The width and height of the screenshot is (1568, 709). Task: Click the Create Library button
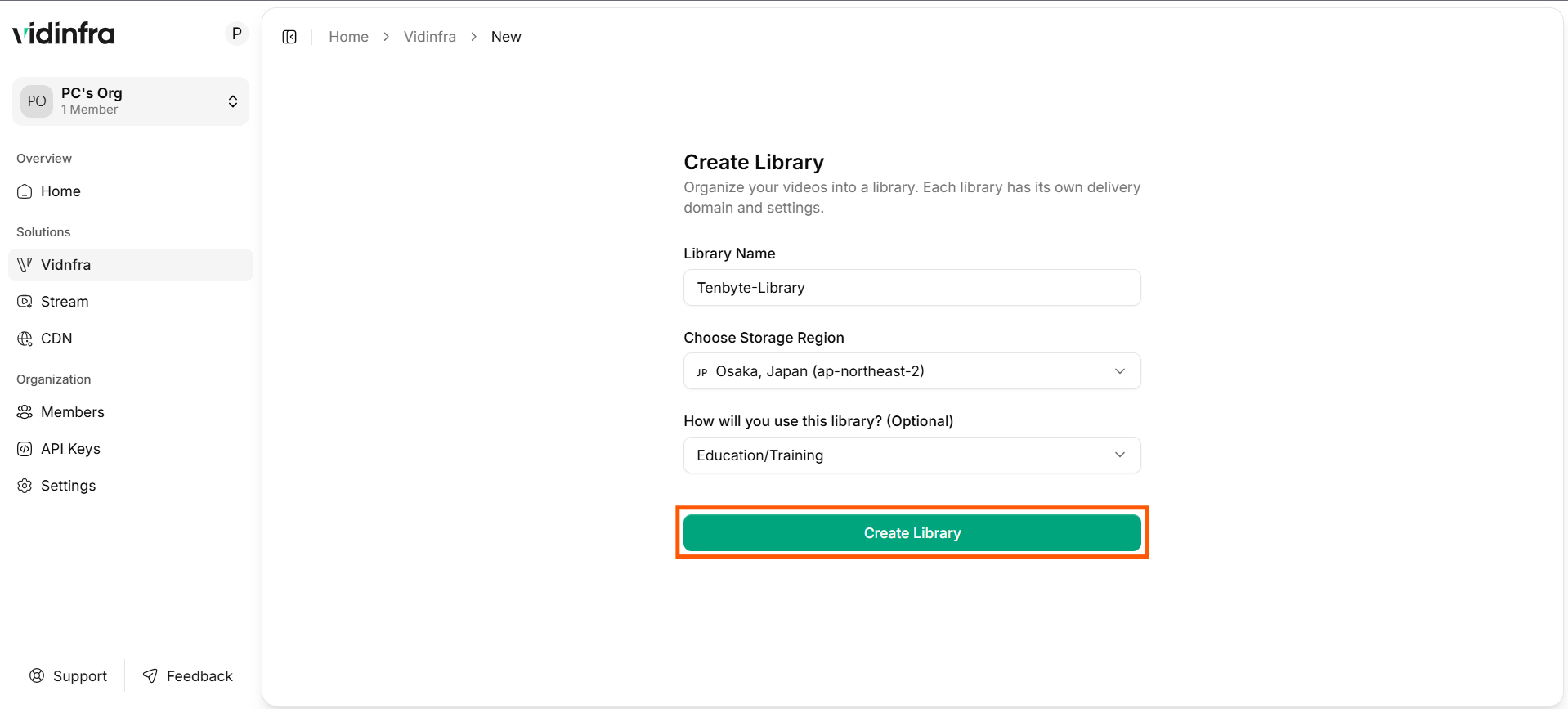(912, 533)
